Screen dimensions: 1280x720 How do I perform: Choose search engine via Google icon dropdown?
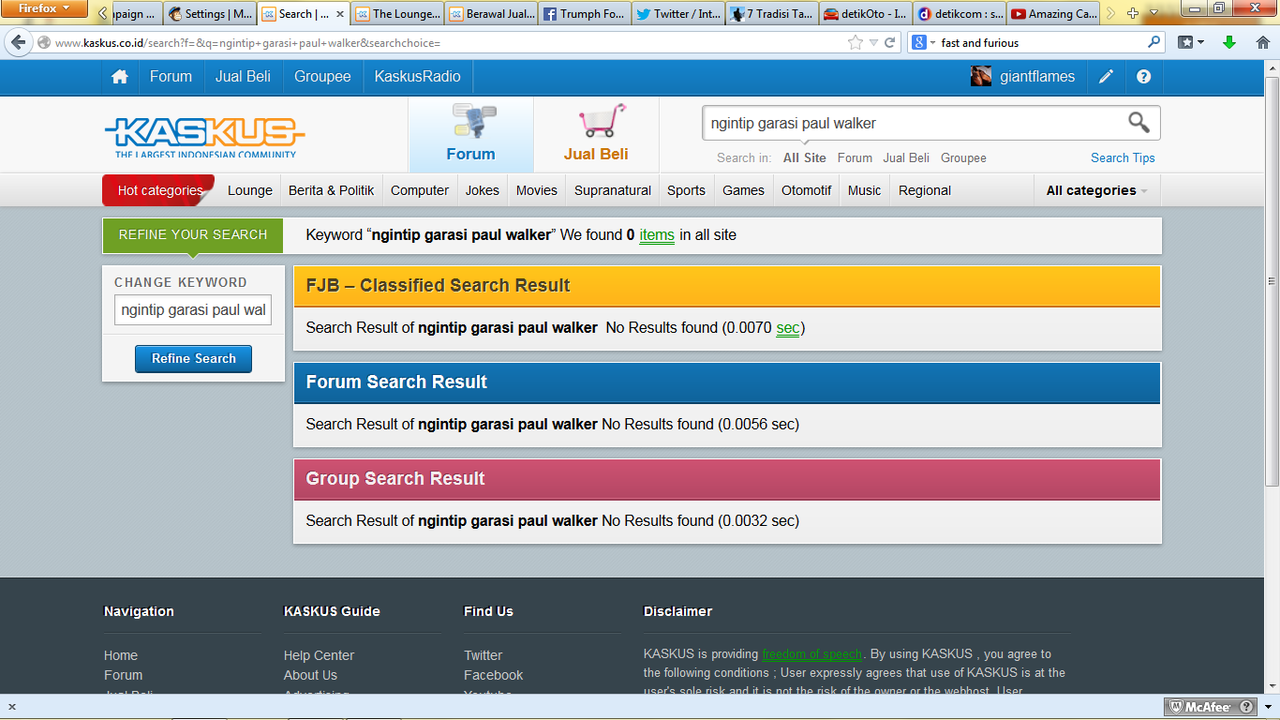click(924, 43)
